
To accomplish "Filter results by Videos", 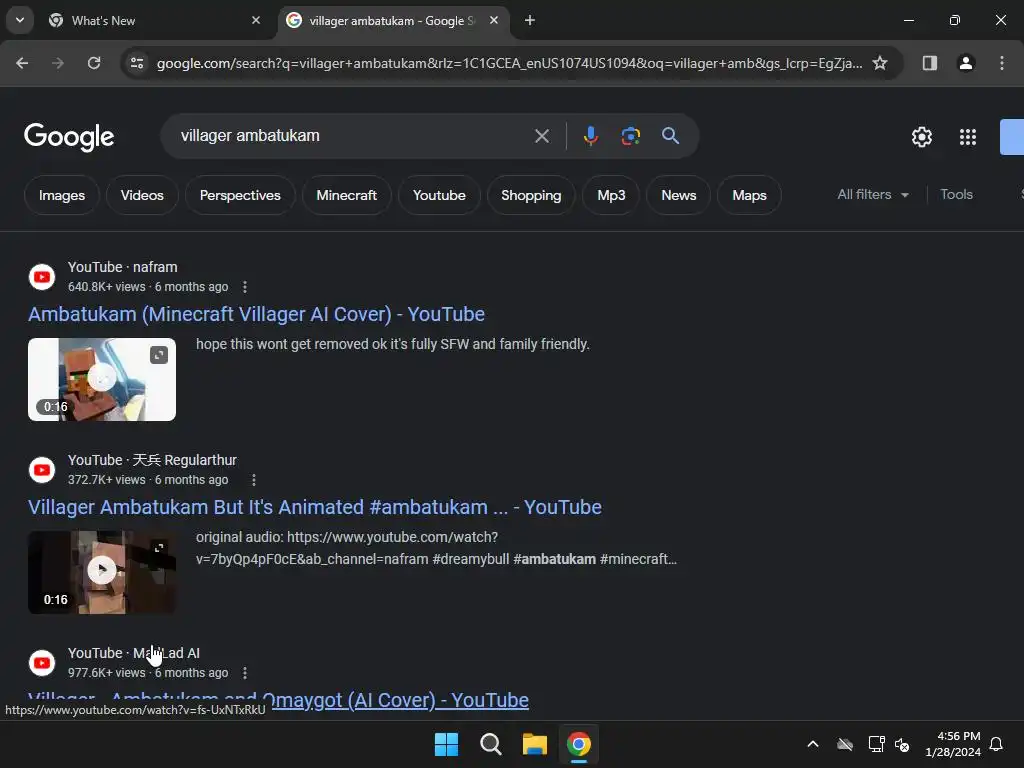I will pyautogui.click(x=142, y=195).
